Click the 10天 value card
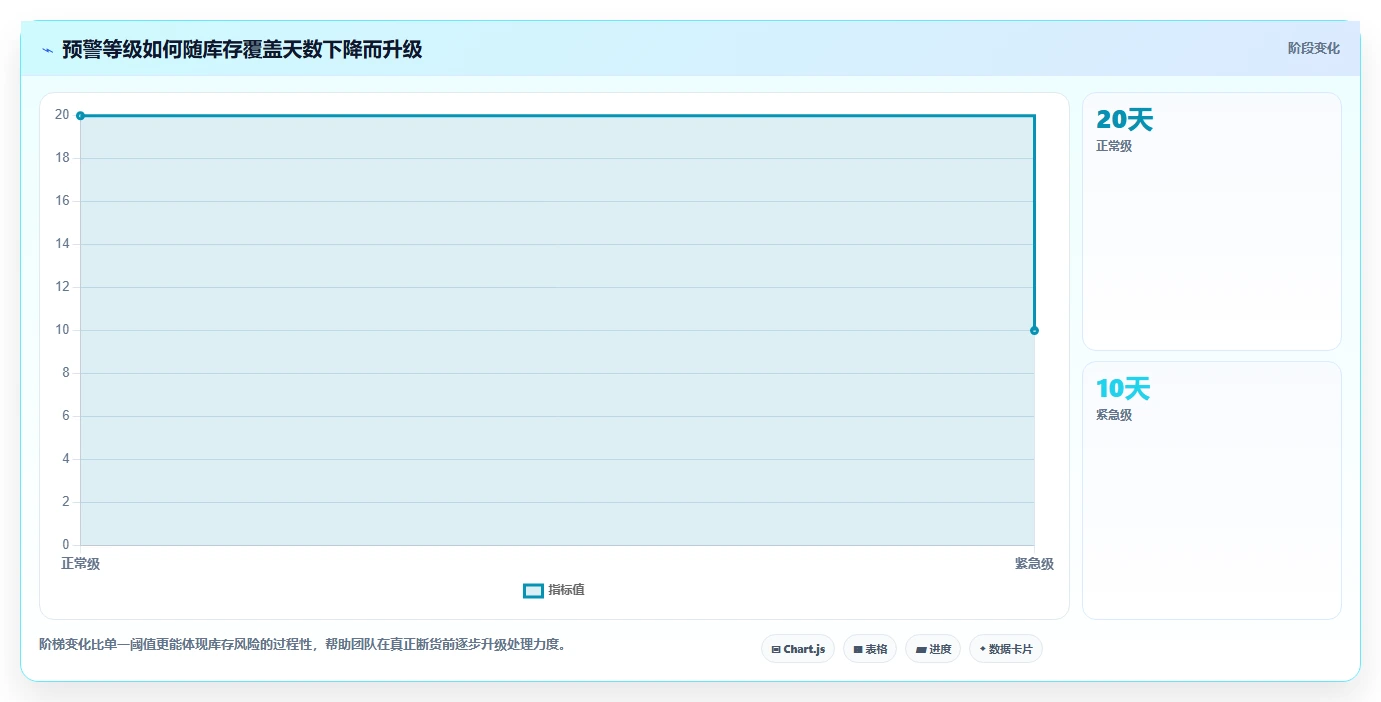The height and width of the screenshot is (702, 1381). tap(1211, 490)
